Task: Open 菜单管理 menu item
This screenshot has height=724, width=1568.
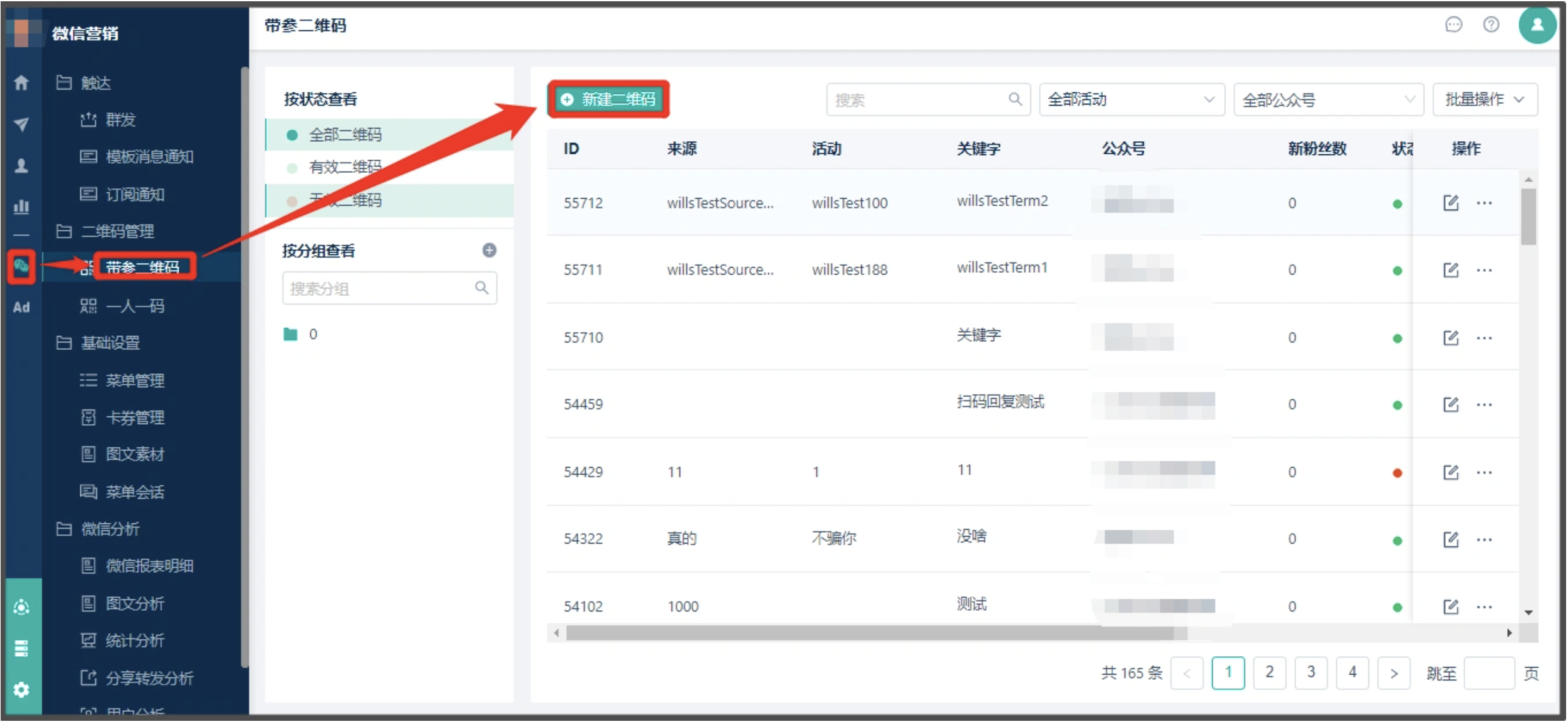Action: coord(122,380)
